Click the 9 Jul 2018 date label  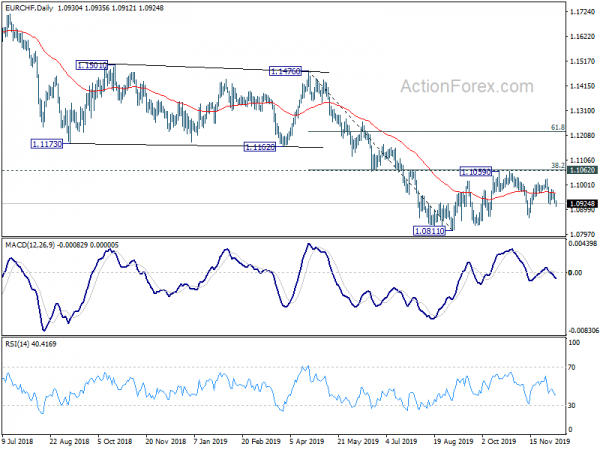18,441
